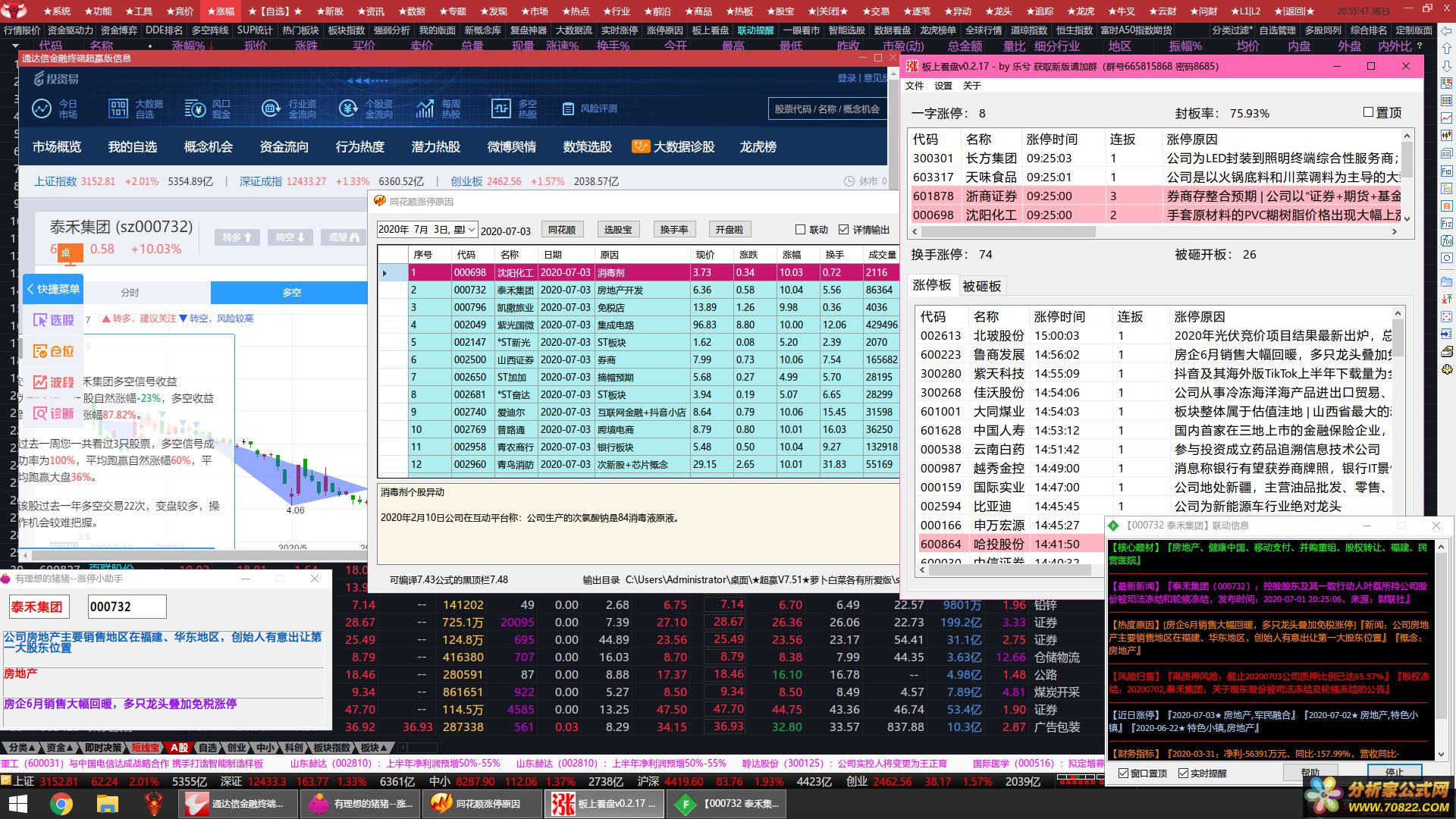Click 登录 link in 投资易
1456x819 pixels.
(x=846, y=78)
